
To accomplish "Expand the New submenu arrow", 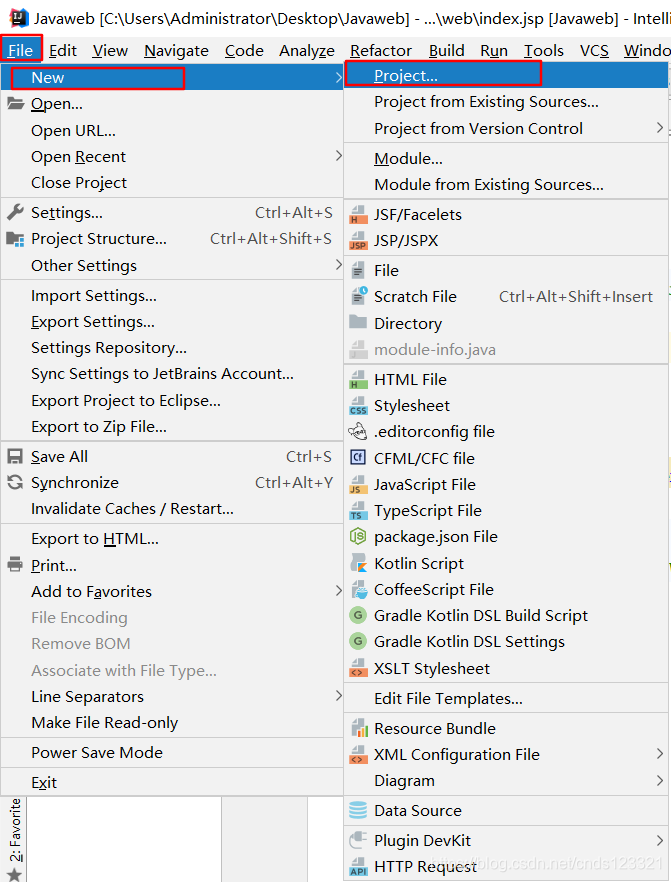I will (x=339, y=77).
